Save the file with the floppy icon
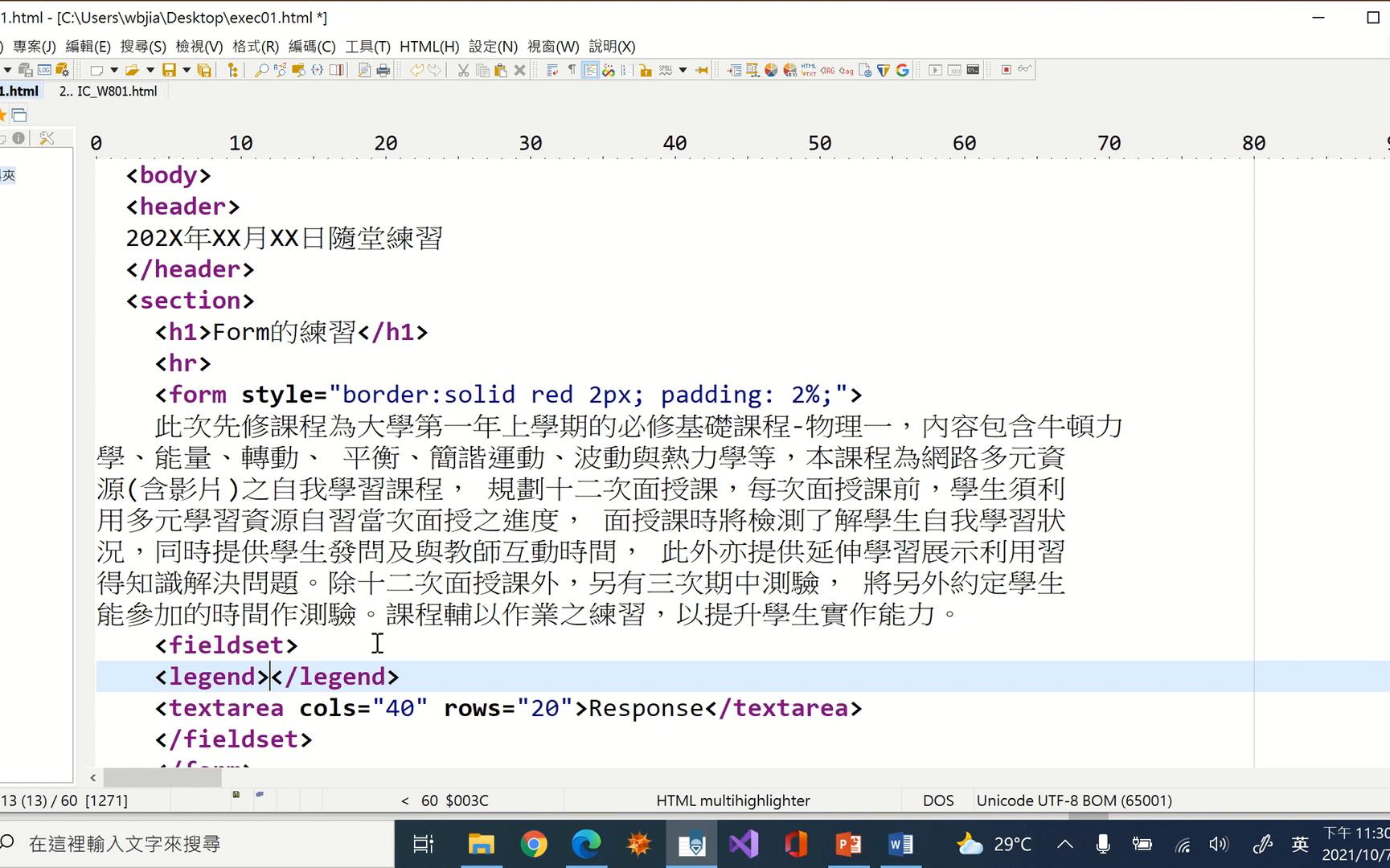The image size is (1390, 868). pyautogui.click(x=169, y=70)
